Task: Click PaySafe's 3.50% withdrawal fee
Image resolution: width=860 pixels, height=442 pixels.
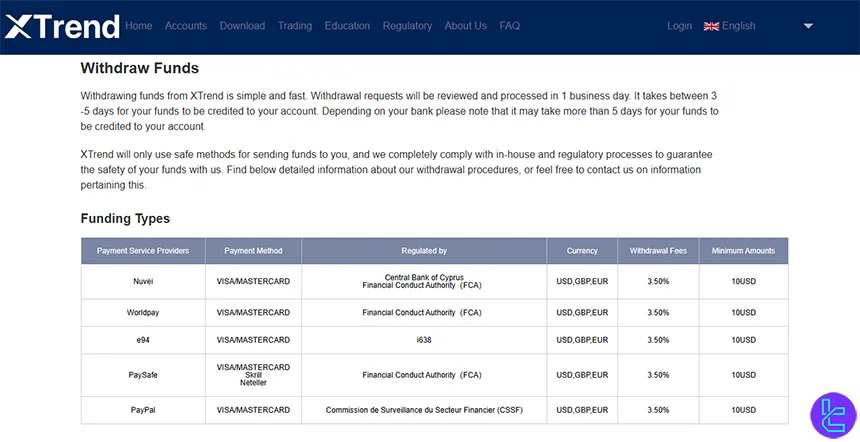Action: point(658,375)
